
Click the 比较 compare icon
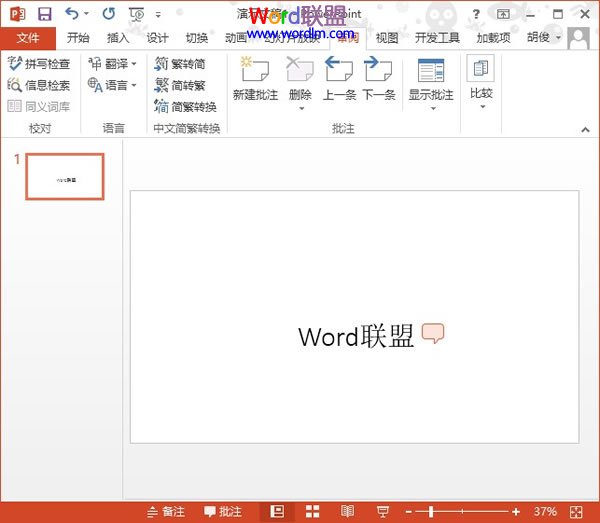tap(481, 68)
